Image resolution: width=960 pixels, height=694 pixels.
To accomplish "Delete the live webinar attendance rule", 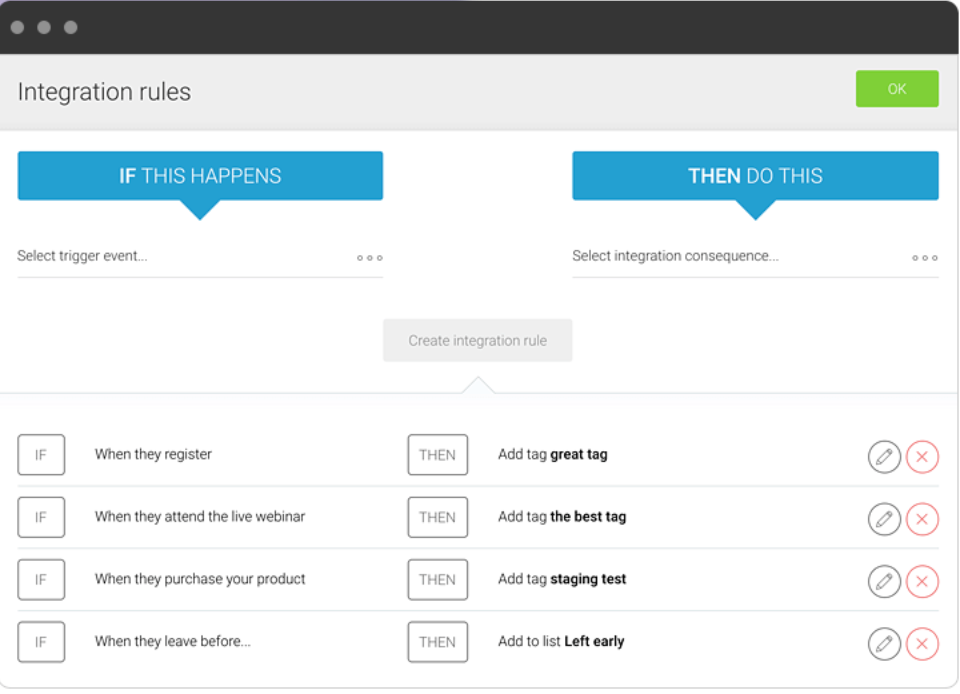I will (x=922, y=519).
